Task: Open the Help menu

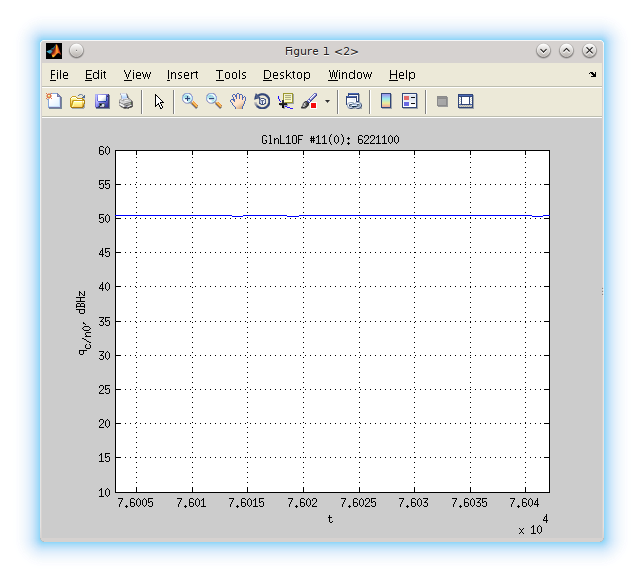Action: [402, 75]
